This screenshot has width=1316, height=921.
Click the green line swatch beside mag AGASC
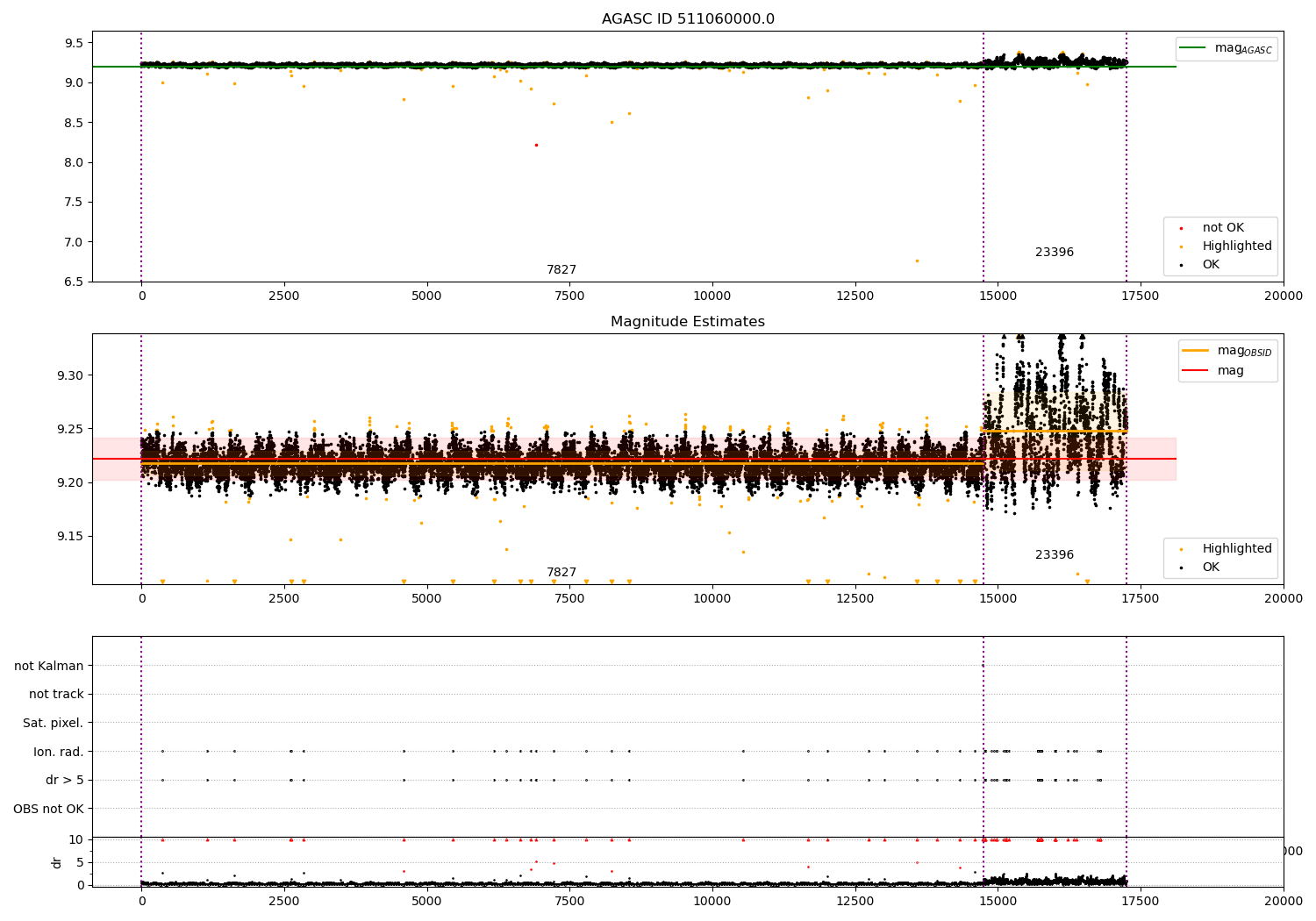pos(1192,48)
